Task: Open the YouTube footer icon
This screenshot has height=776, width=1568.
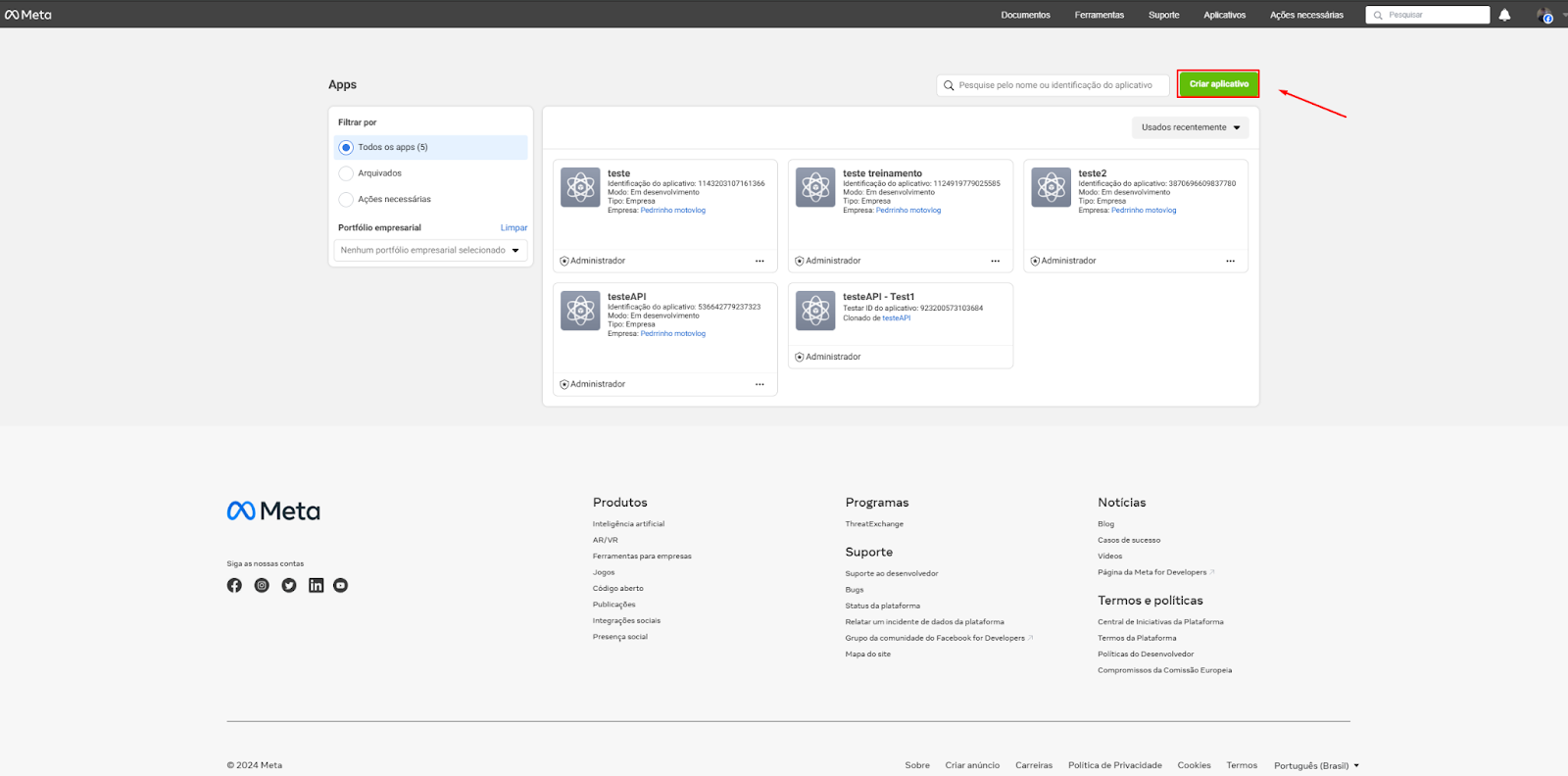Action: pos(341,585)
